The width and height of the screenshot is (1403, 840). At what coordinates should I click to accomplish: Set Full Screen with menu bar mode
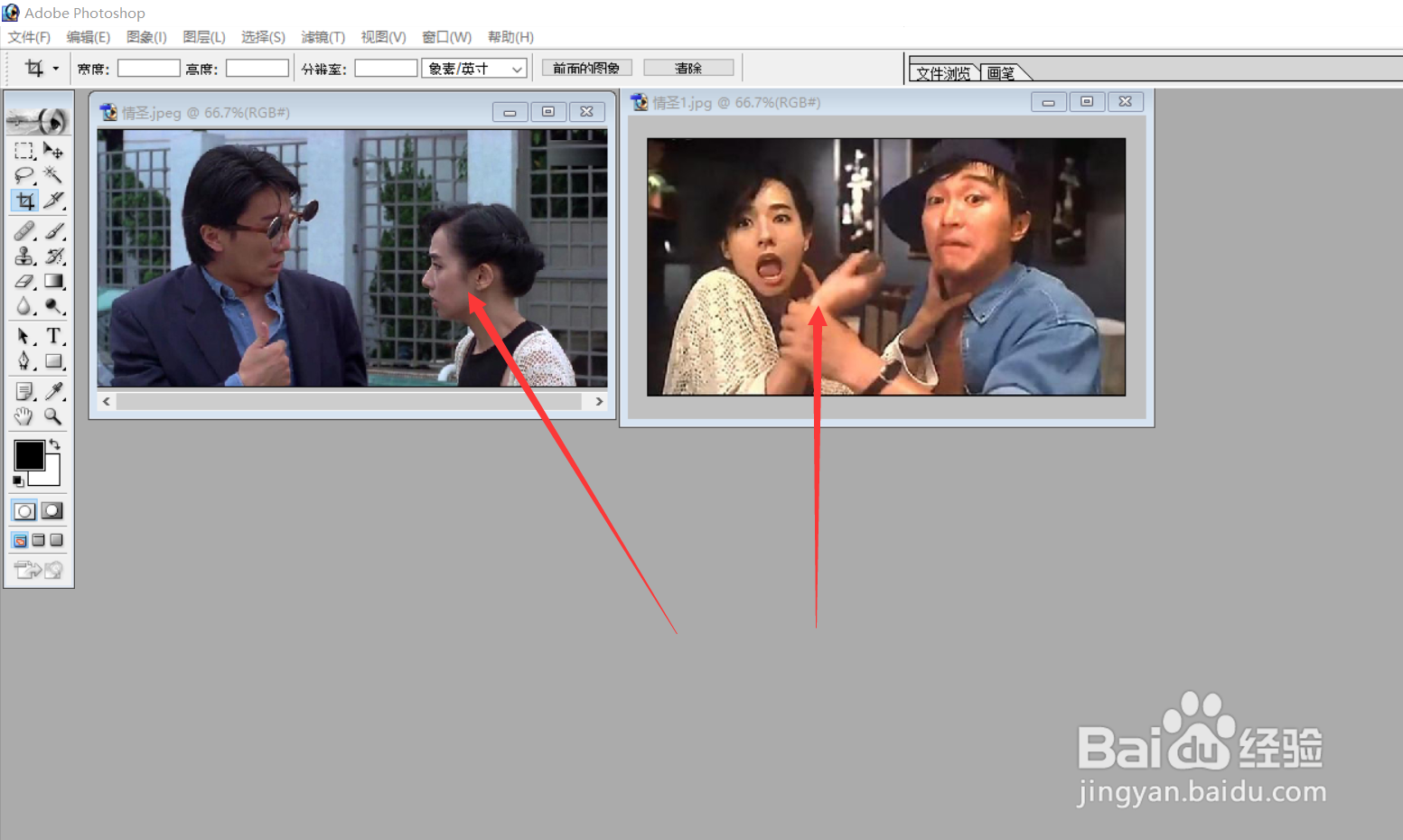click(x=38, y=540)
